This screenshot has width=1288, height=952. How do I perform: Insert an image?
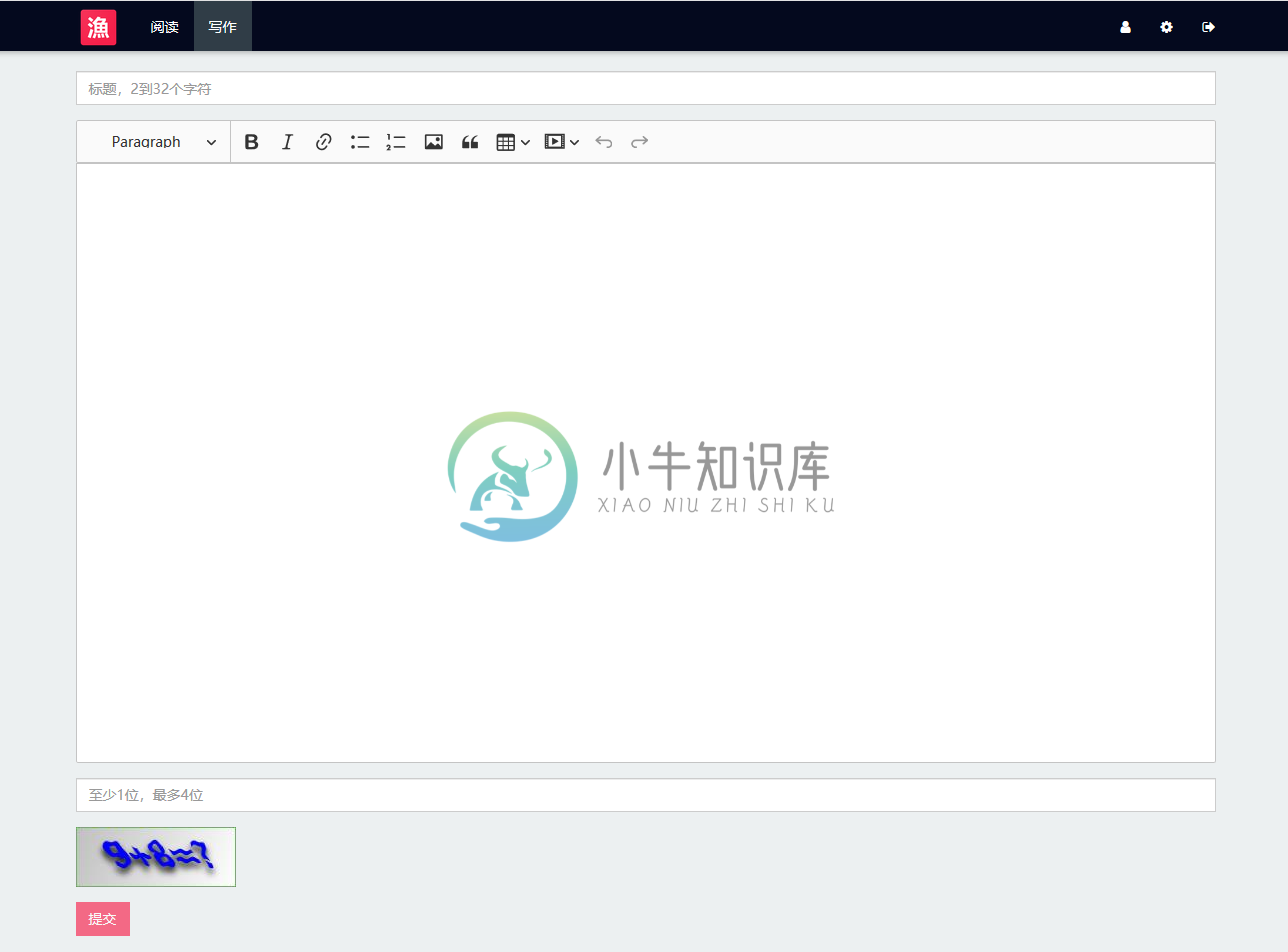coord(433,142)
